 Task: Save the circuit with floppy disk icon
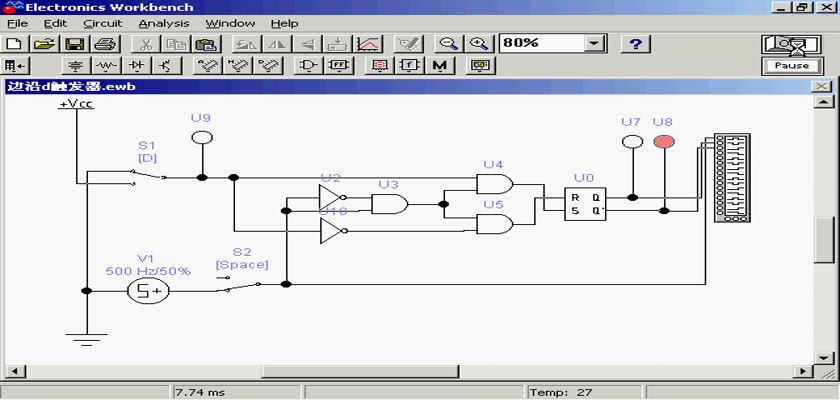(x=74, y=43)
